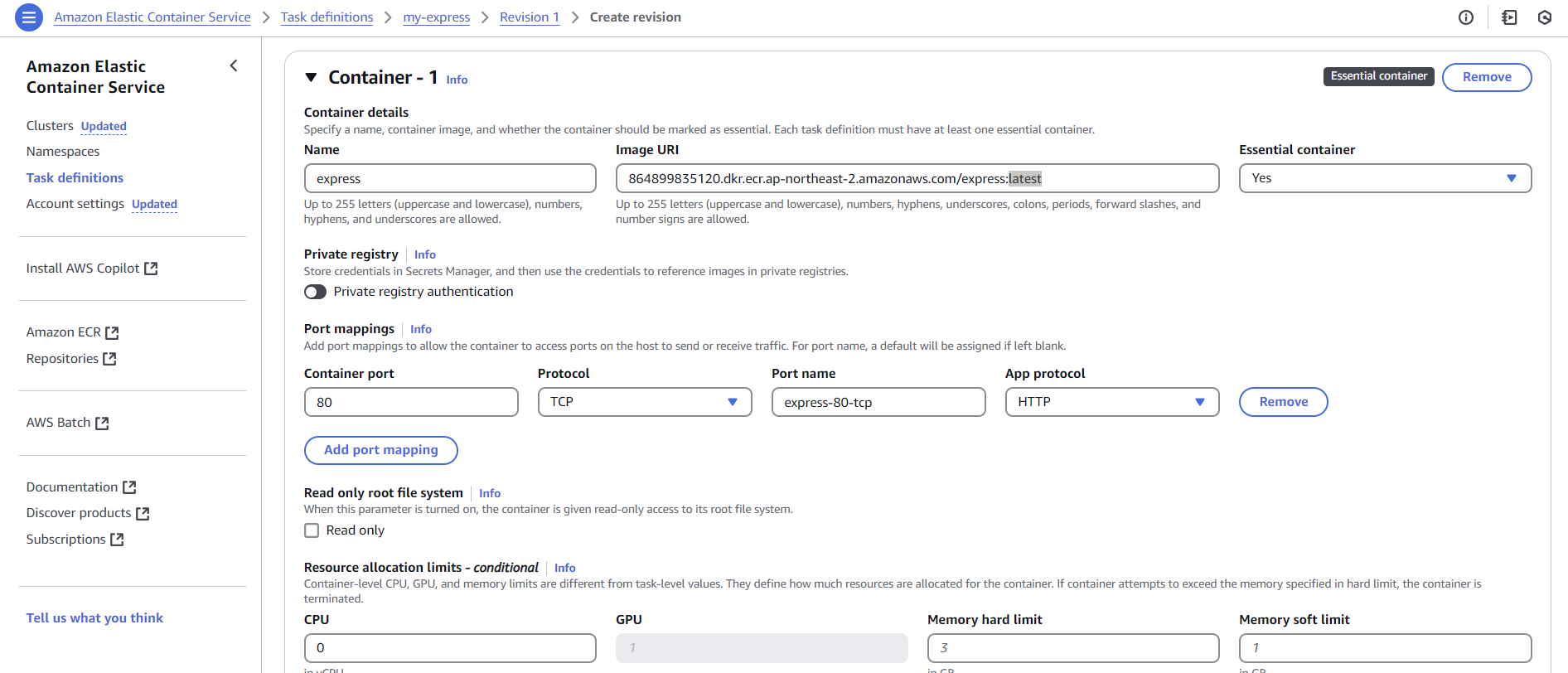This screenshot has width=1568, height=673.
Task: Click the Revision 1 breadcrumb link
Action: click(529, 17)
